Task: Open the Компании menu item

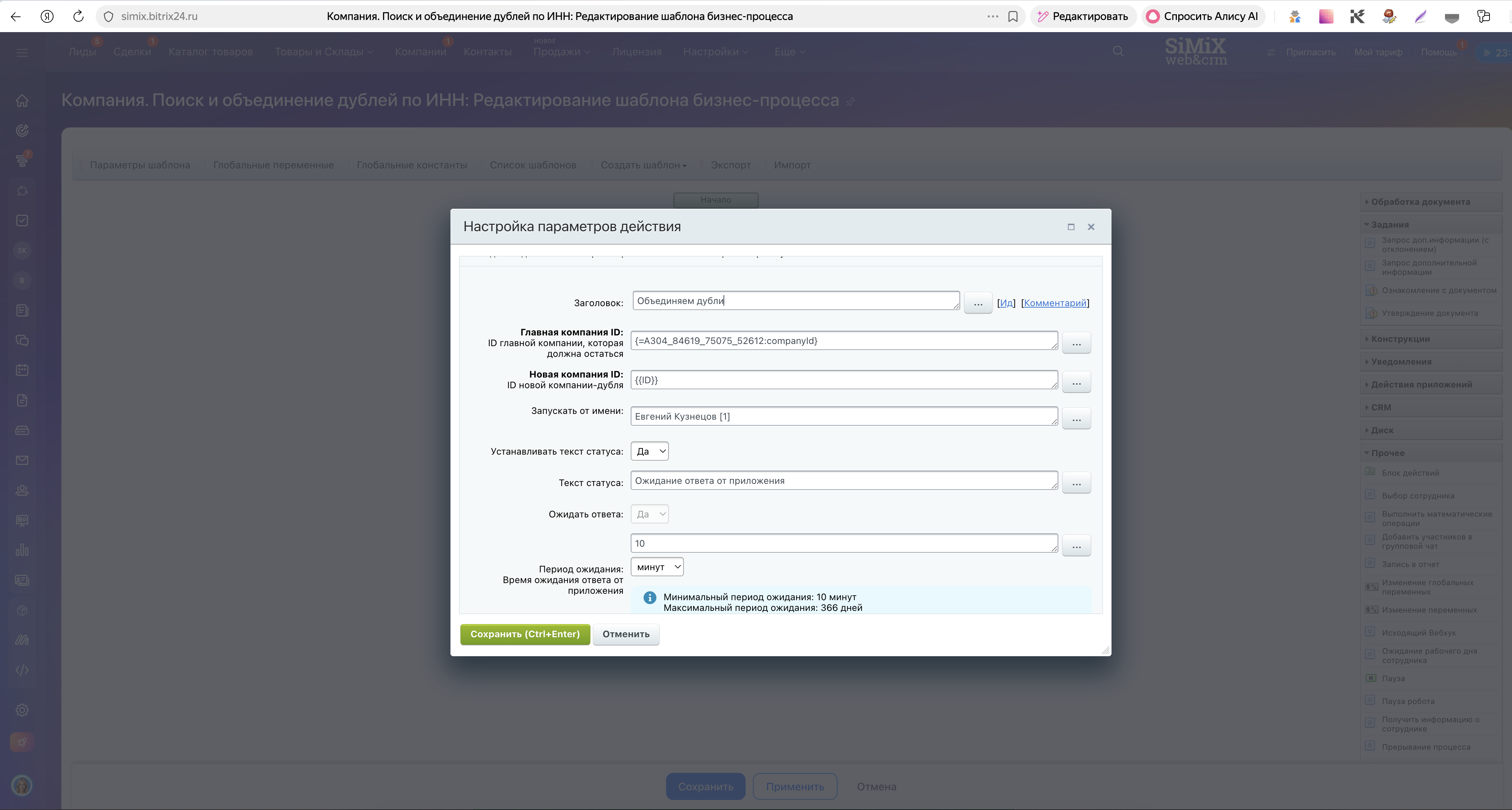Action: point(420,52)
